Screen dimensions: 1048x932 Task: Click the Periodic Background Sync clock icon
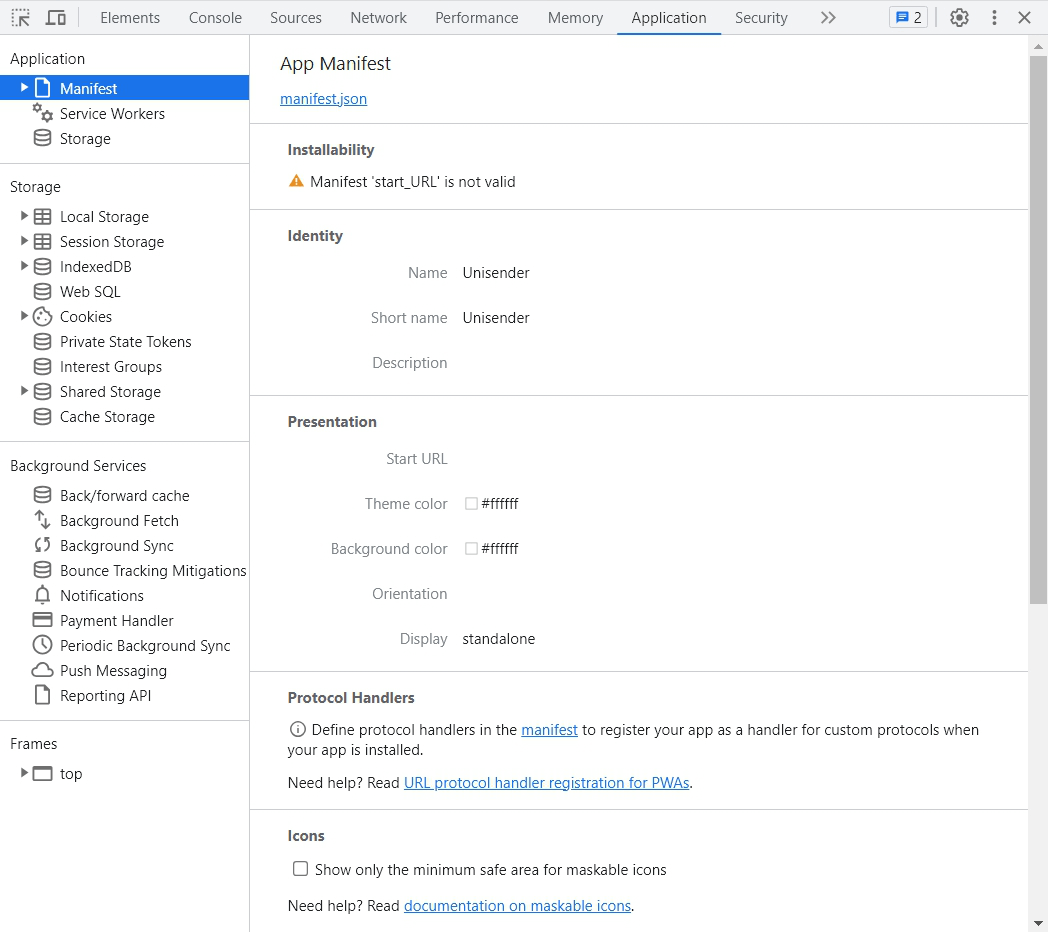(x=43, y=645)
